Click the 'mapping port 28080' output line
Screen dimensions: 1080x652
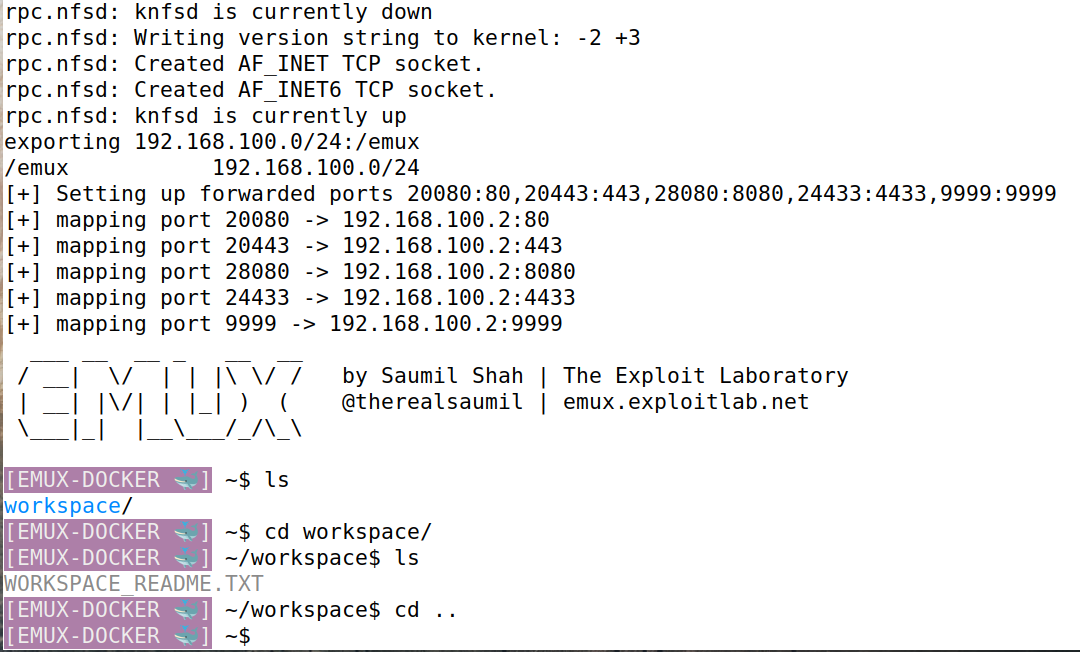290,271
